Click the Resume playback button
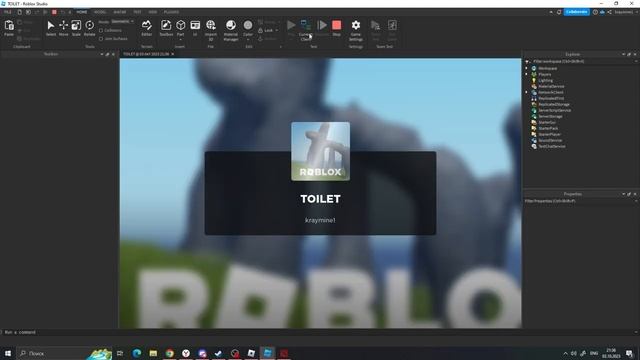 322,25
